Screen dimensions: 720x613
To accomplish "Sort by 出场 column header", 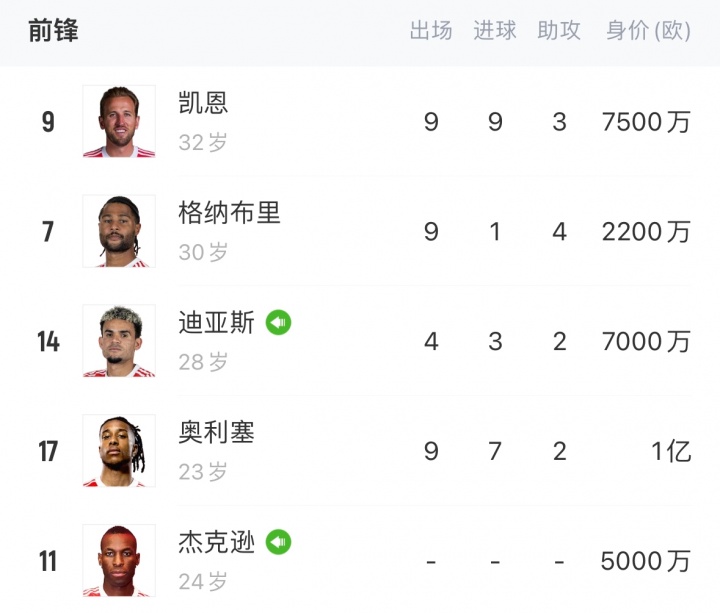I will [431, 31].
